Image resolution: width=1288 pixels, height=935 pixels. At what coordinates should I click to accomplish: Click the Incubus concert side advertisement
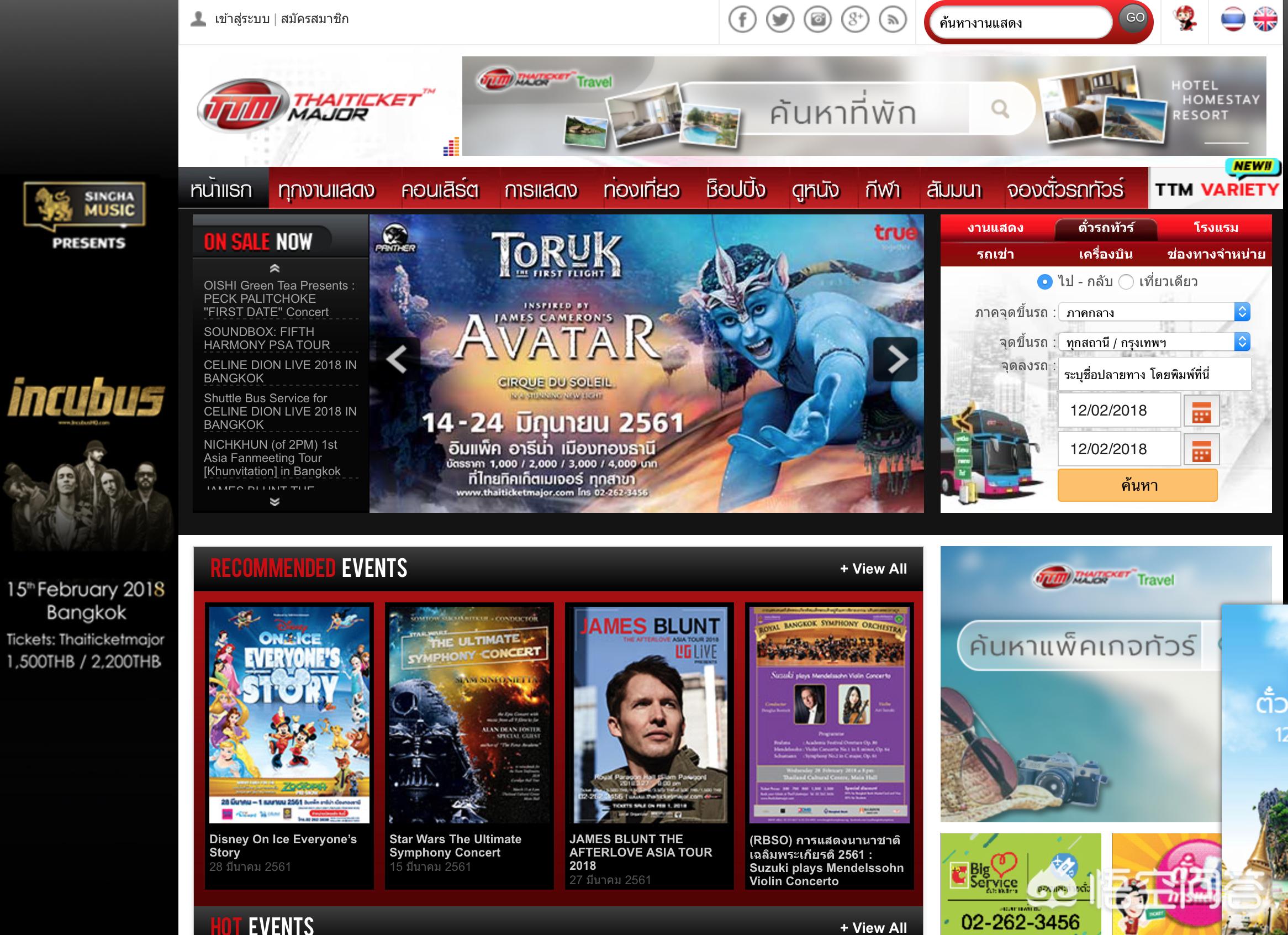point(88,426)
